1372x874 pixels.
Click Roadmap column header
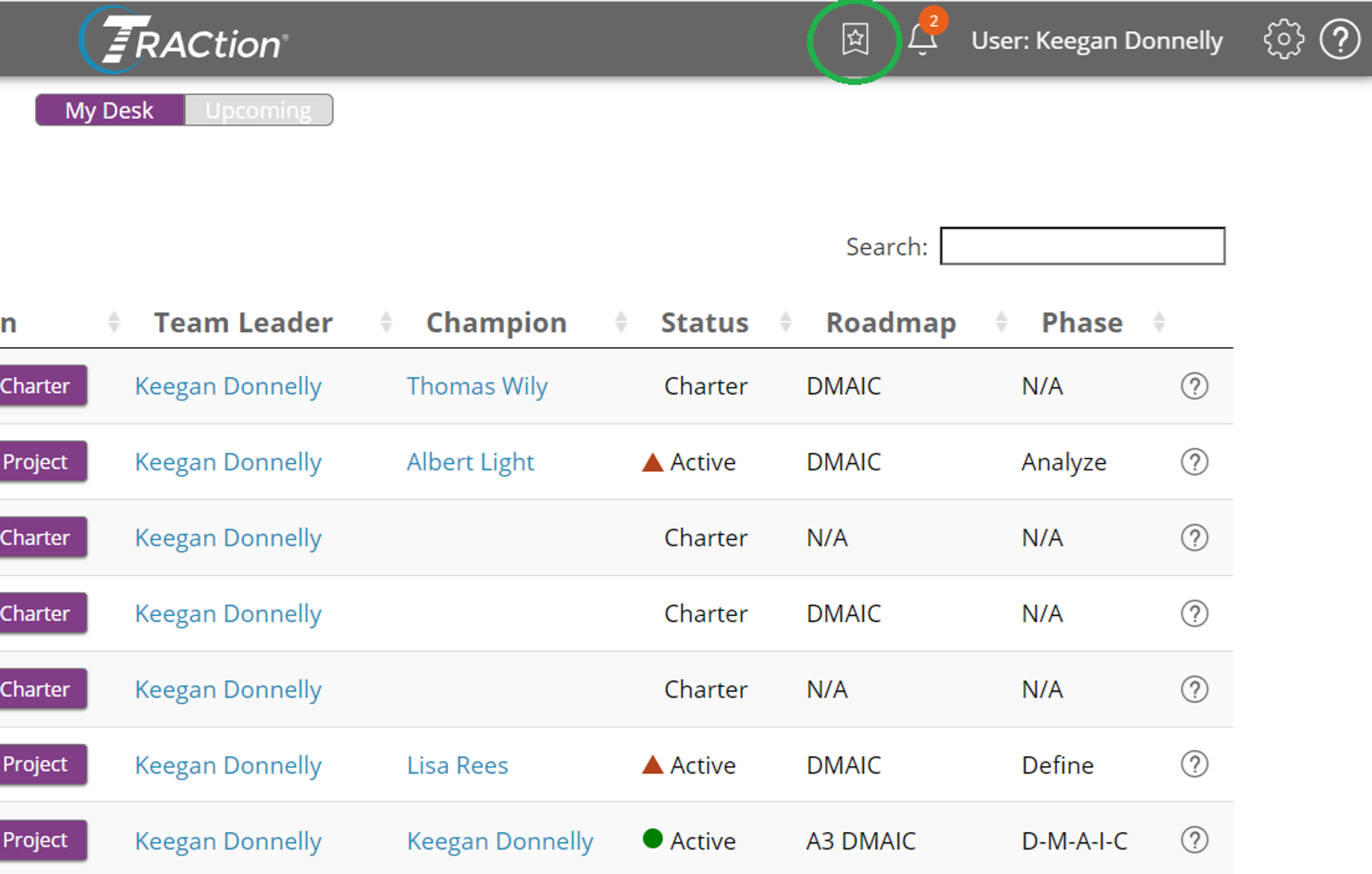(891, 322)
